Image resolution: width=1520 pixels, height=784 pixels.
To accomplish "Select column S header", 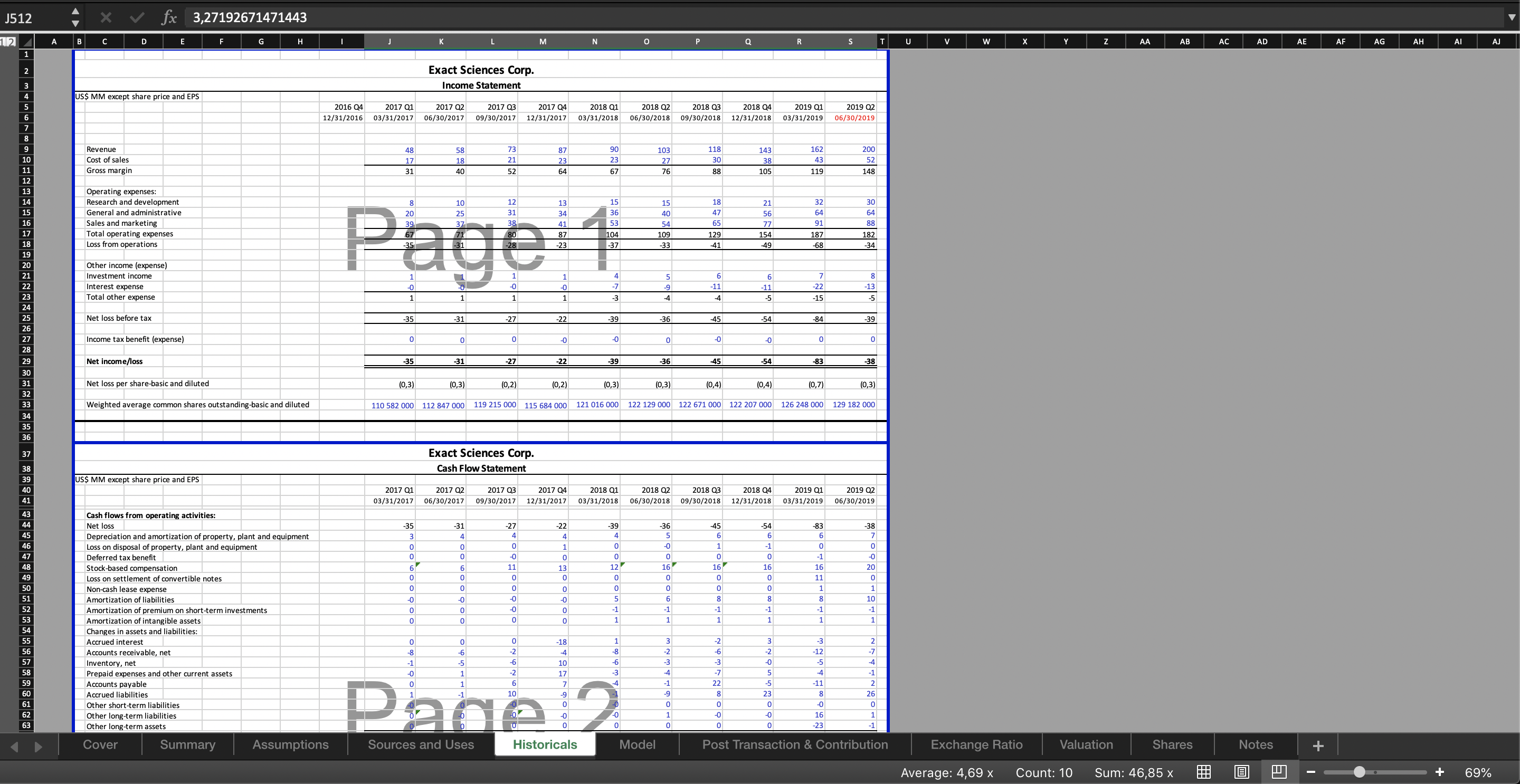I will coord(850,42).
